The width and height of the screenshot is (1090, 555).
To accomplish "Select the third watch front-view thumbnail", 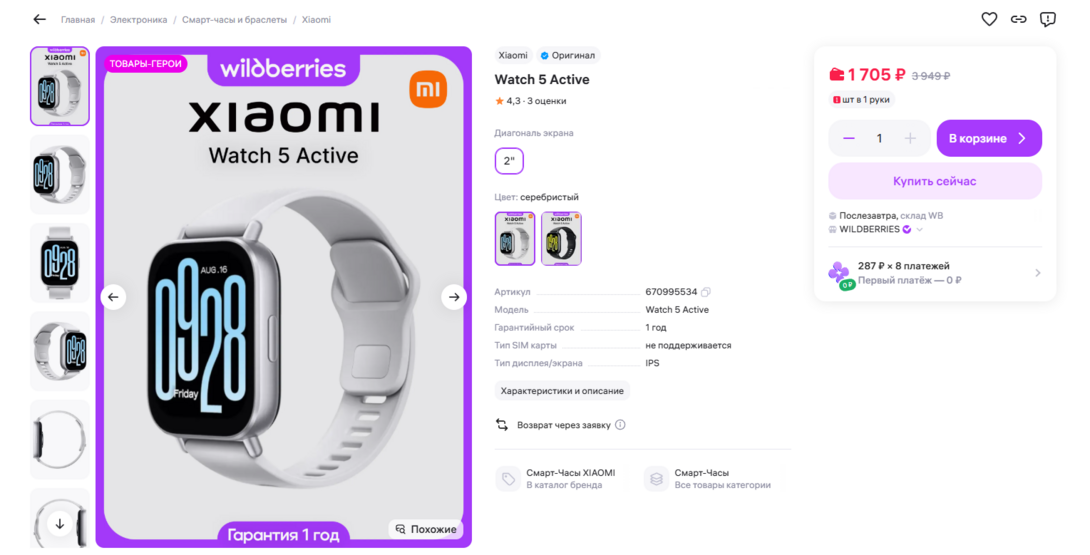I will (60, 263).
